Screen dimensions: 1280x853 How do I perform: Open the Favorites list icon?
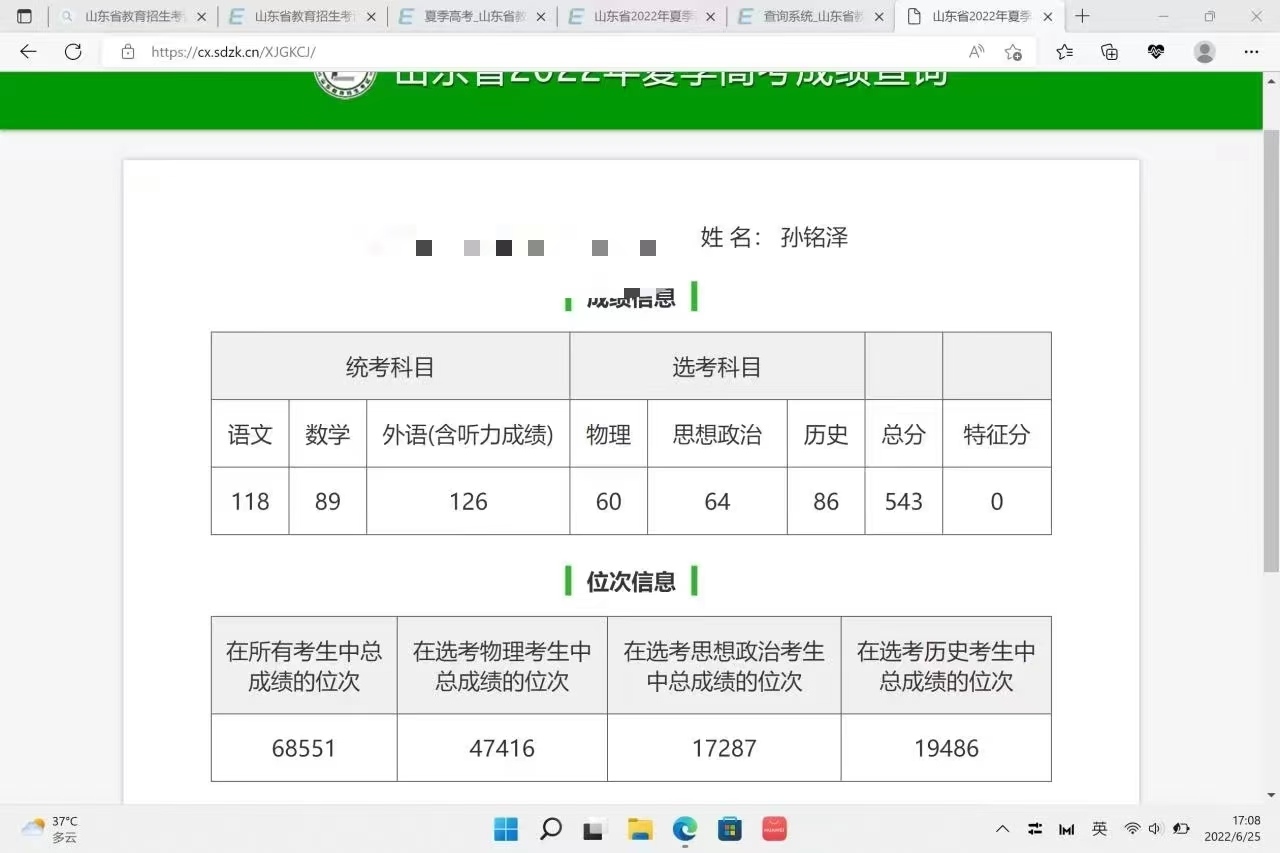tap(1064, 52)
